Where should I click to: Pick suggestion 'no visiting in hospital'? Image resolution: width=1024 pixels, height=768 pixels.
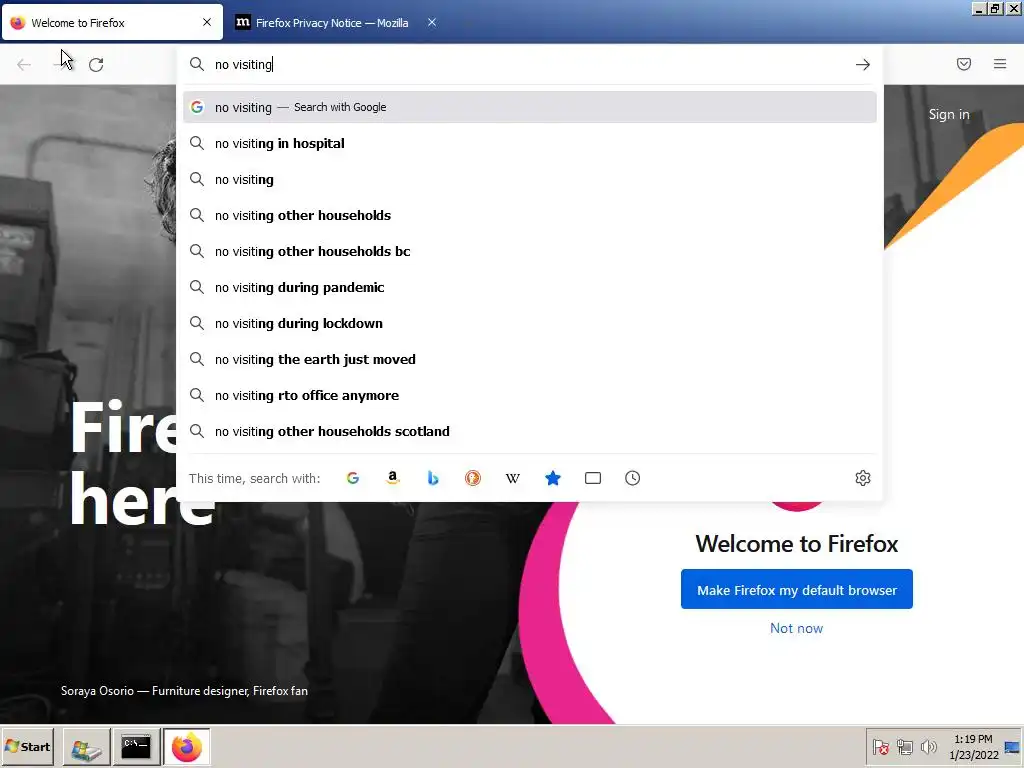point(530,143)
